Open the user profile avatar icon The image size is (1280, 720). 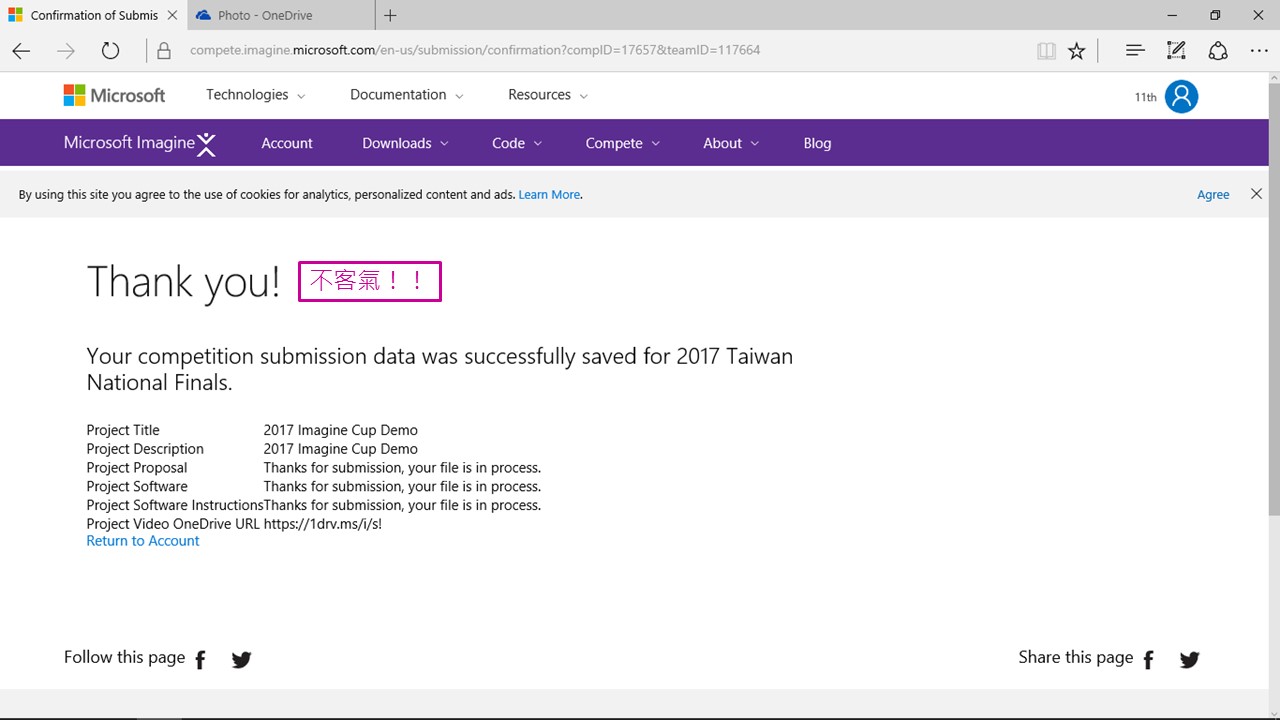pos(1181,96)
